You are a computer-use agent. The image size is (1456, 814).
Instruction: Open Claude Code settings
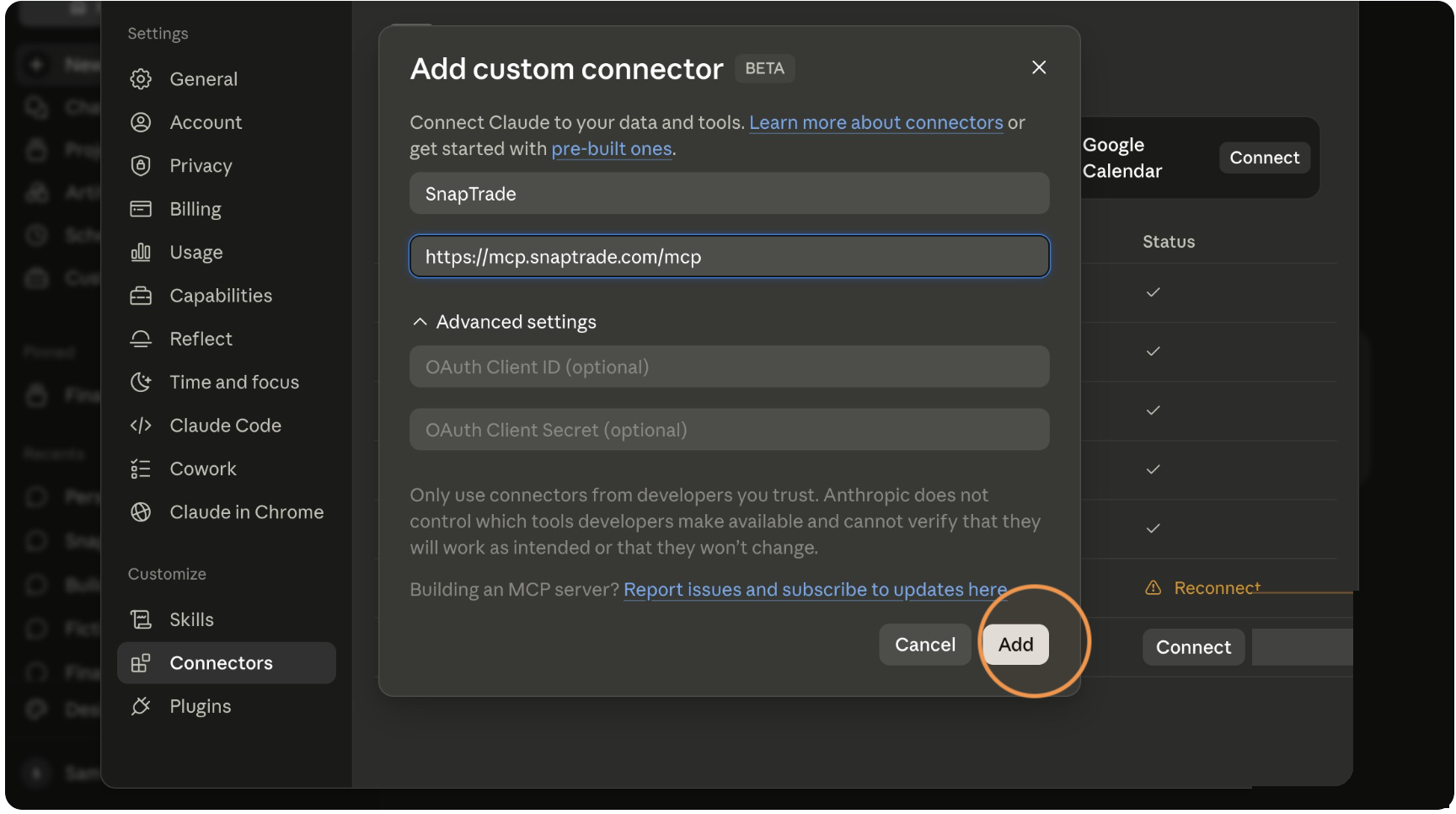(226, 426)
